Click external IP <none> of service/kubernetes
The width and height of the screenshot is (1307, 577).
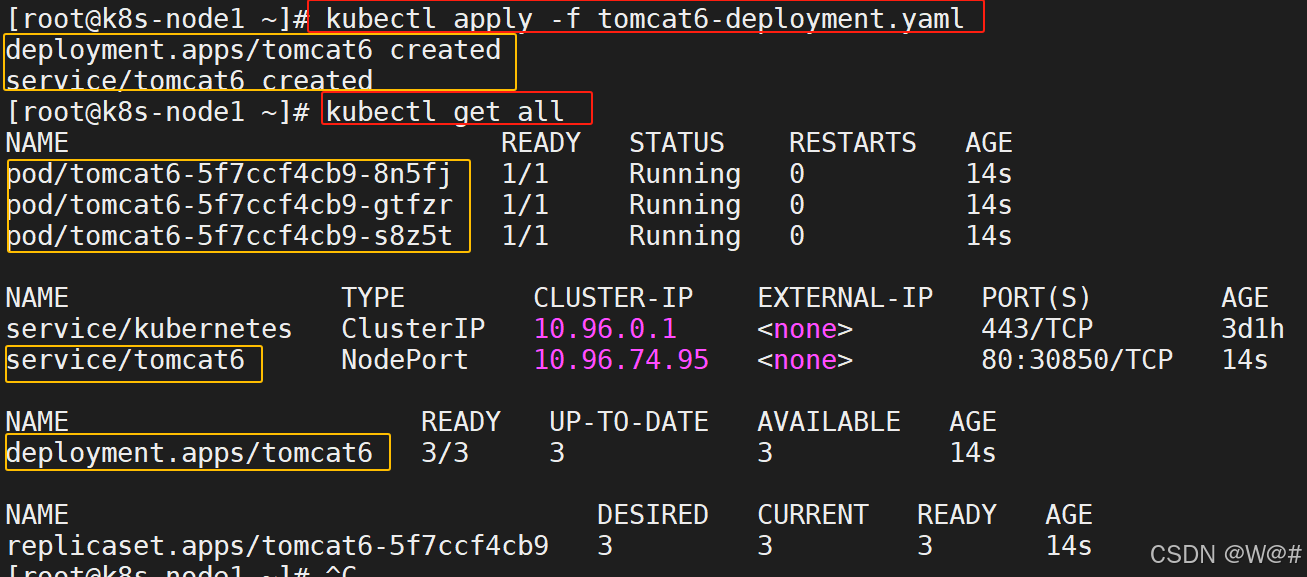tap(805, 329)
